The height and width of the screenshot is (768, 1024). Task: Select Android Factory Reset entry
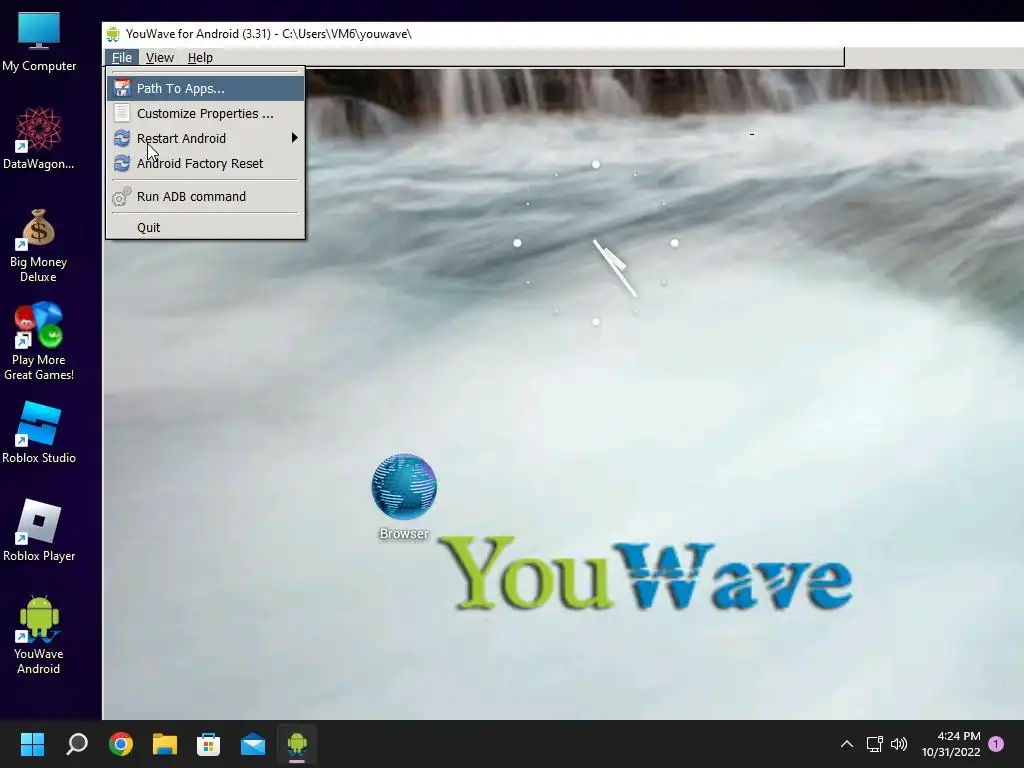pyautogui.click(x=205, y=163)
